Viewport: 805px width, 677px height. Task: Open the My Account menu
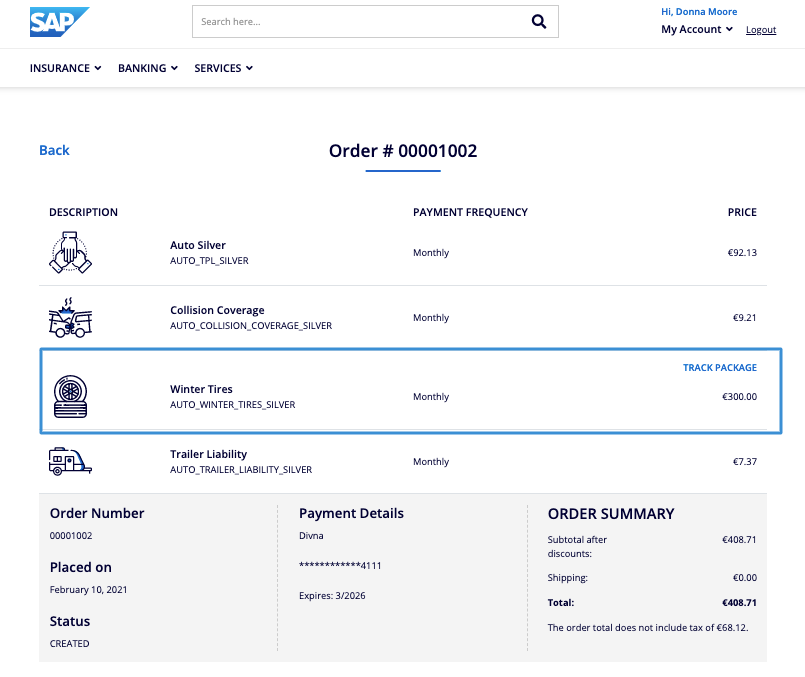click(x=697, y=29)
